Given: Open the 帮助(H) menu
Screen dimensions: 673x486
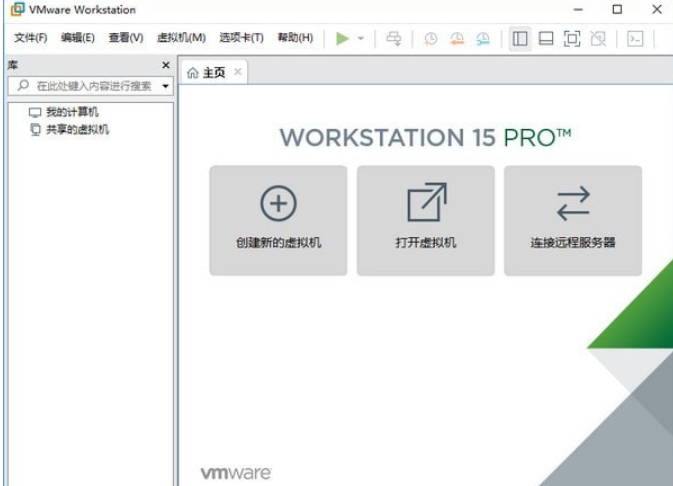Looking at the screenshot, I should 295,38.
